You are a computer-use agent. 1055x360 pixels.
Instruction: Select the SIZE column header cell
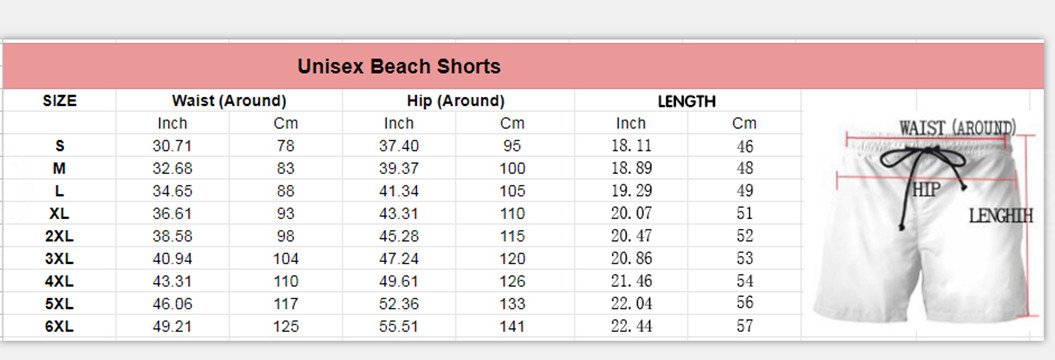click(60, 101)
